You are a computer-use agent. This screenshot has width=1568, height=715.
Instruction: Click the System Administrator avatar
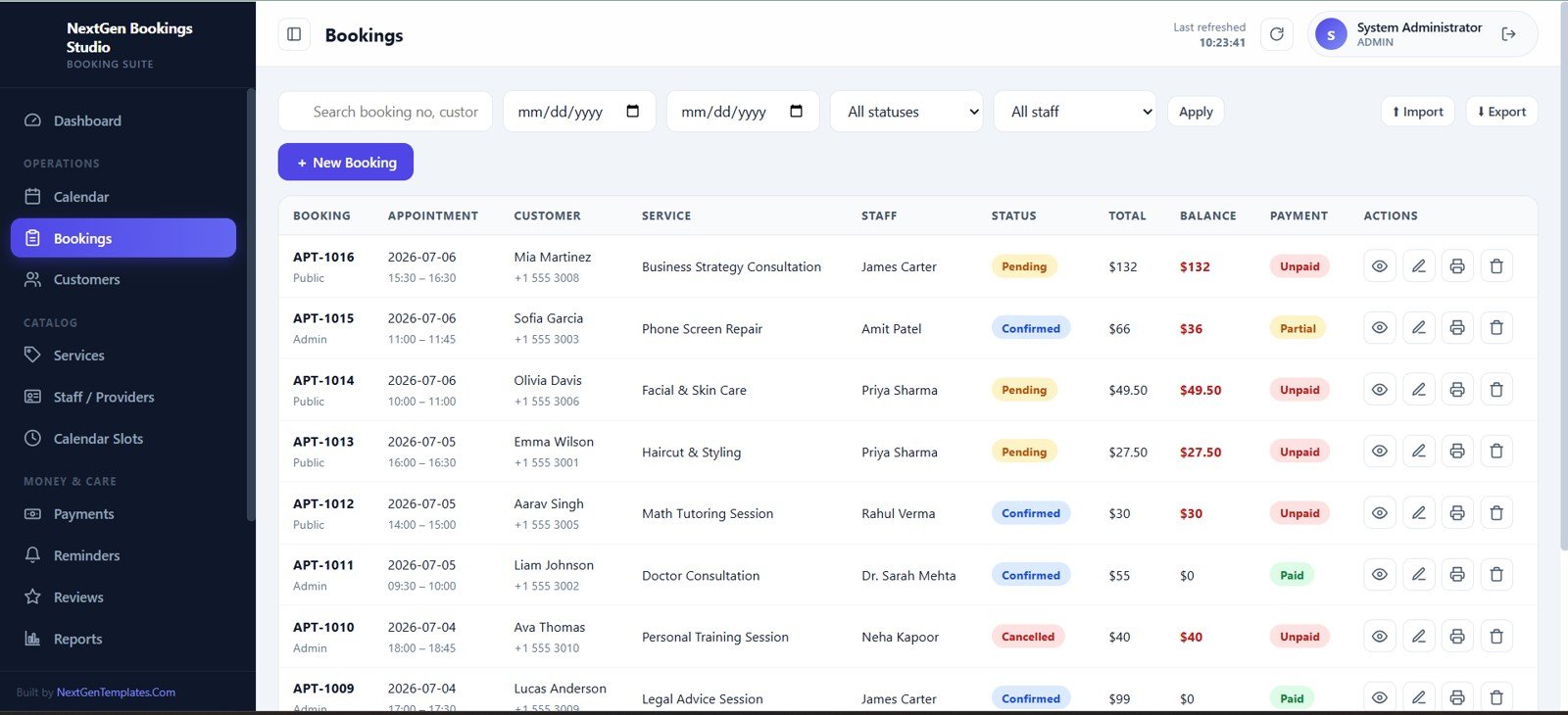point(1331,34)
